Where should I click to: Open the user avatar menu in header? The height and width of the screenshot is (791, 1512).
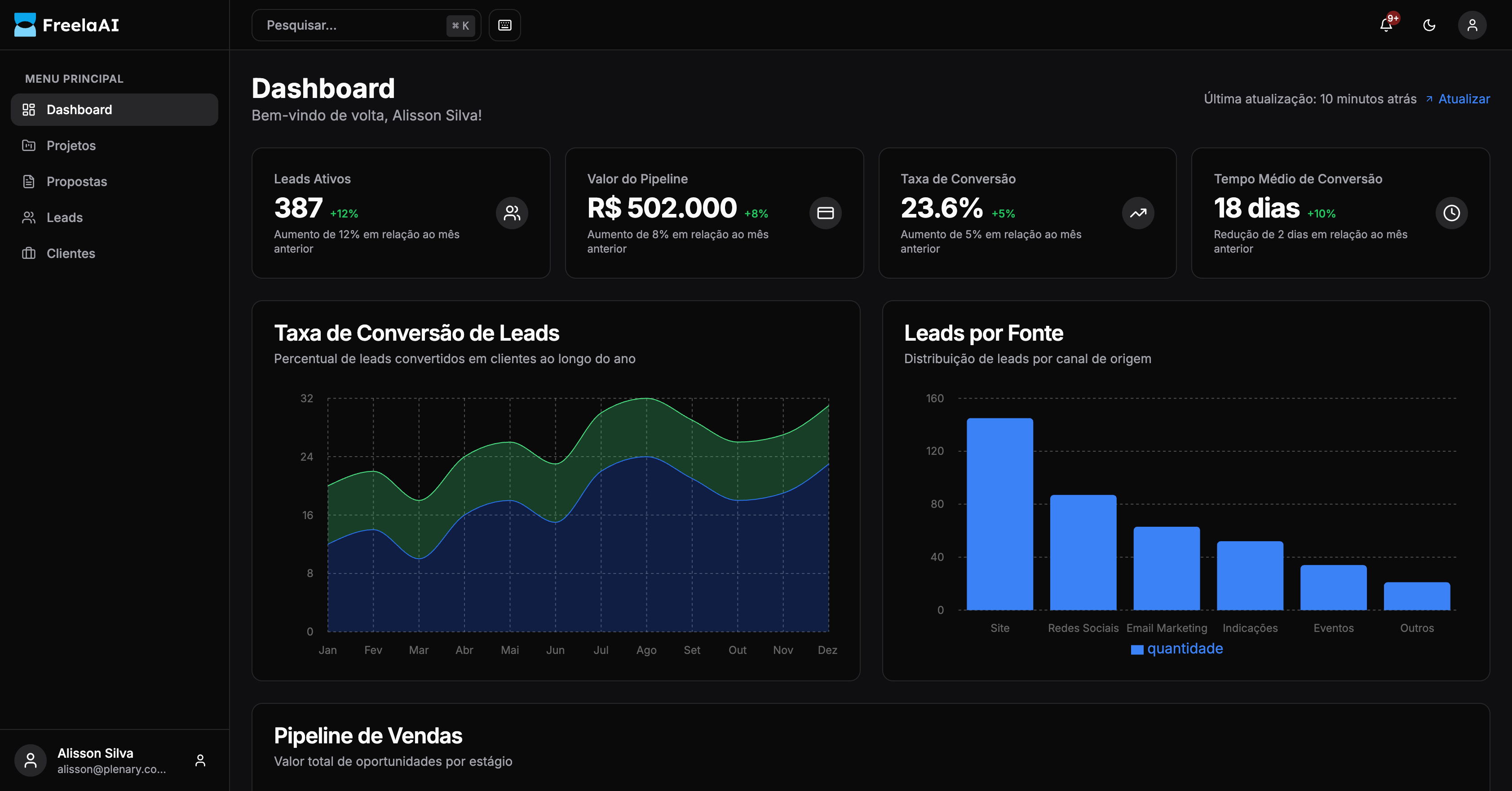[x=1472, y=25]
